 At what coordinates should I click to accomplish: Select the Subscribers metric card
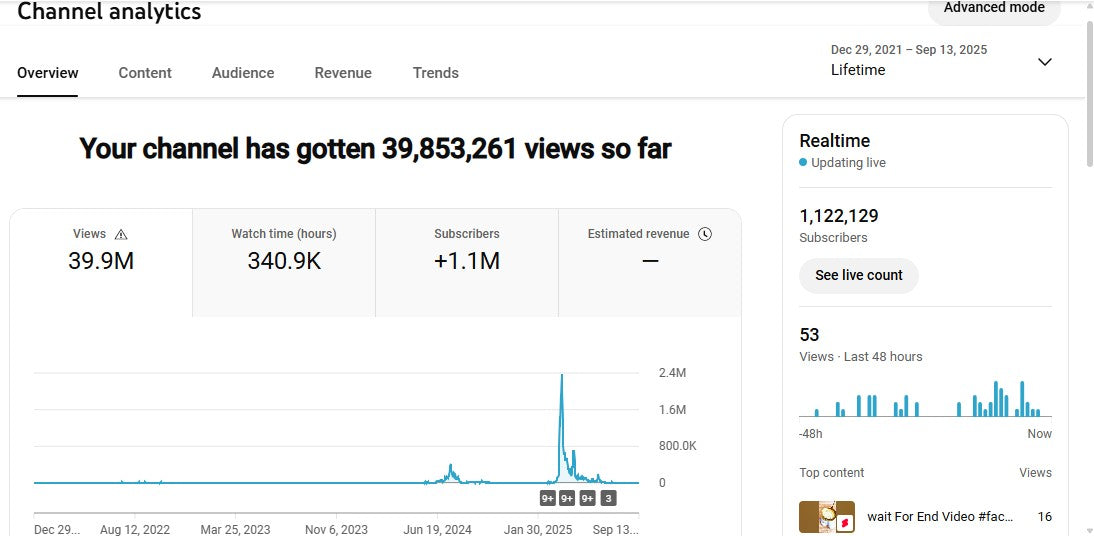[467, 262]
